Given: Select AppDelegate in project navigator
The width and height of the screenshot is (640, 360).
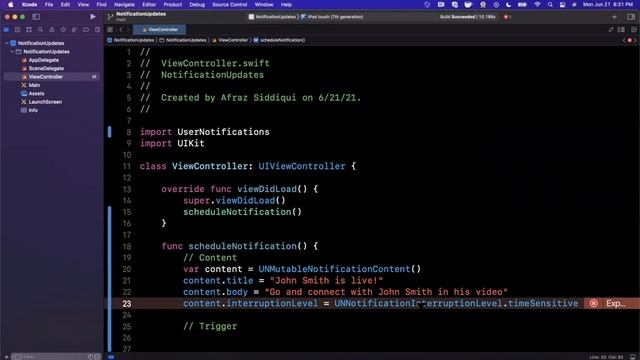Looking at the screenshot, I should pos(44,60).
